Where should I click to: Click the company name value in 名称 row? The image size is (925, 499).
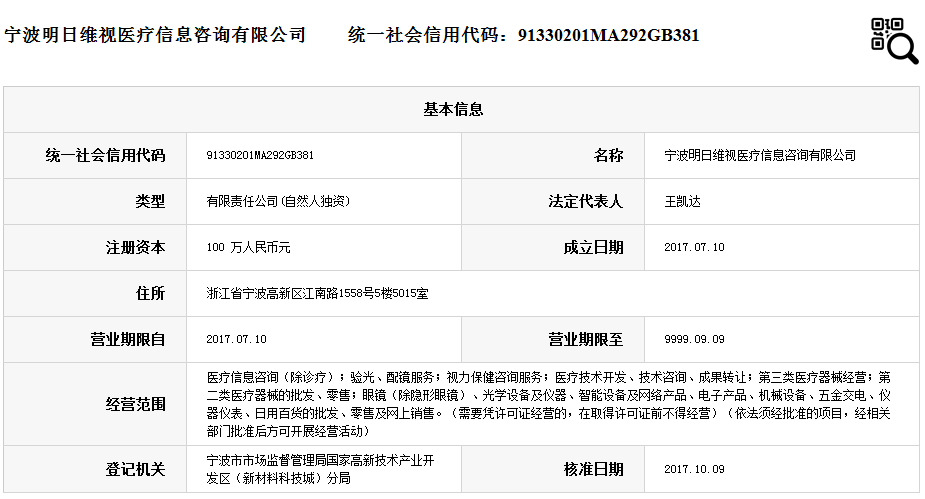tap(760, 155)
